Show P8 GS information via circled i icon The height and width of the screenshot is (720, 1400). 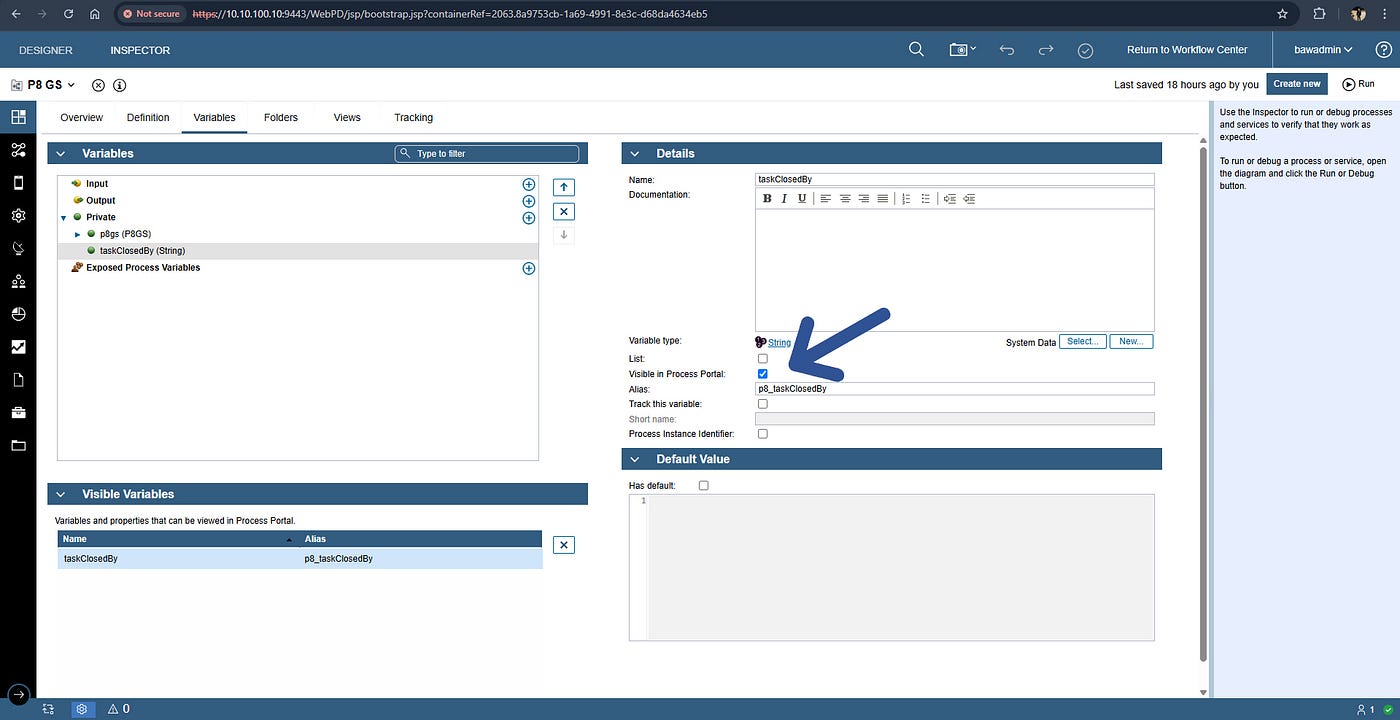click(120, 85)
